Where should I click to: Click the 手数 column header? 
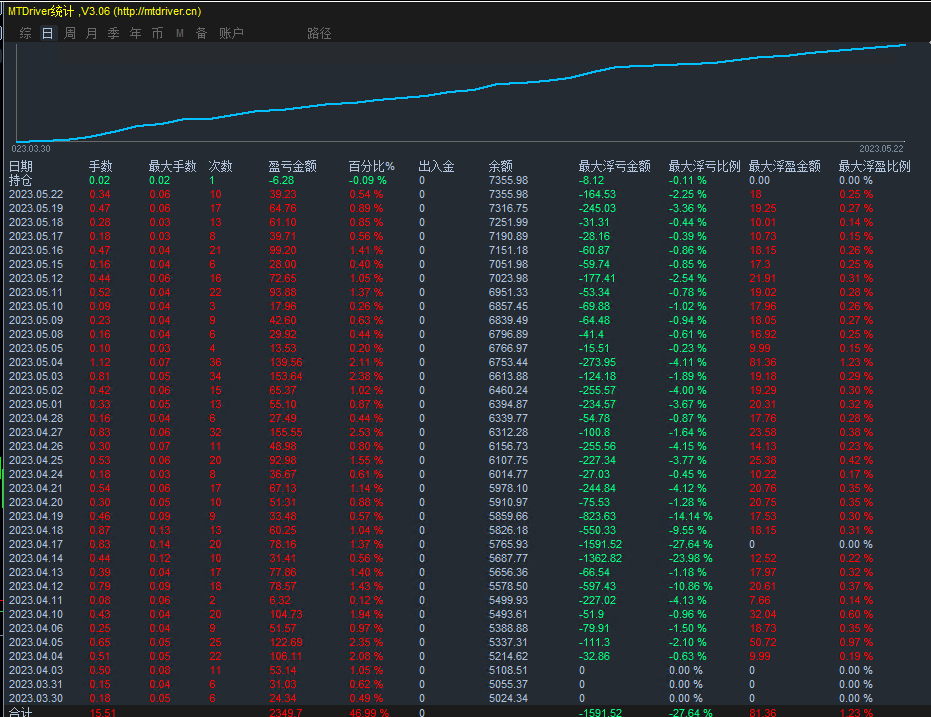click(x=100, y=166)
